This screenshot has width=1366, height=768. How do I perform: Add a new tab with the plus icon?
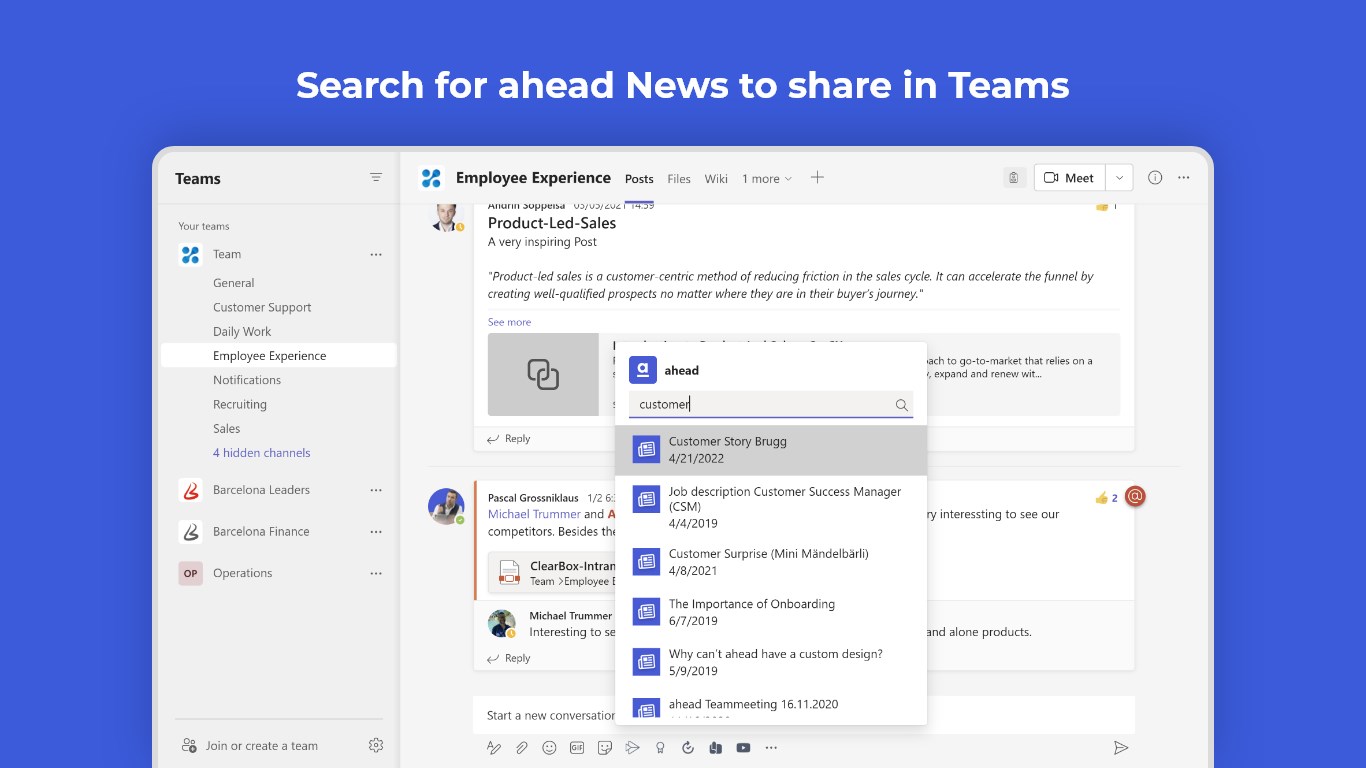(817, 178)
